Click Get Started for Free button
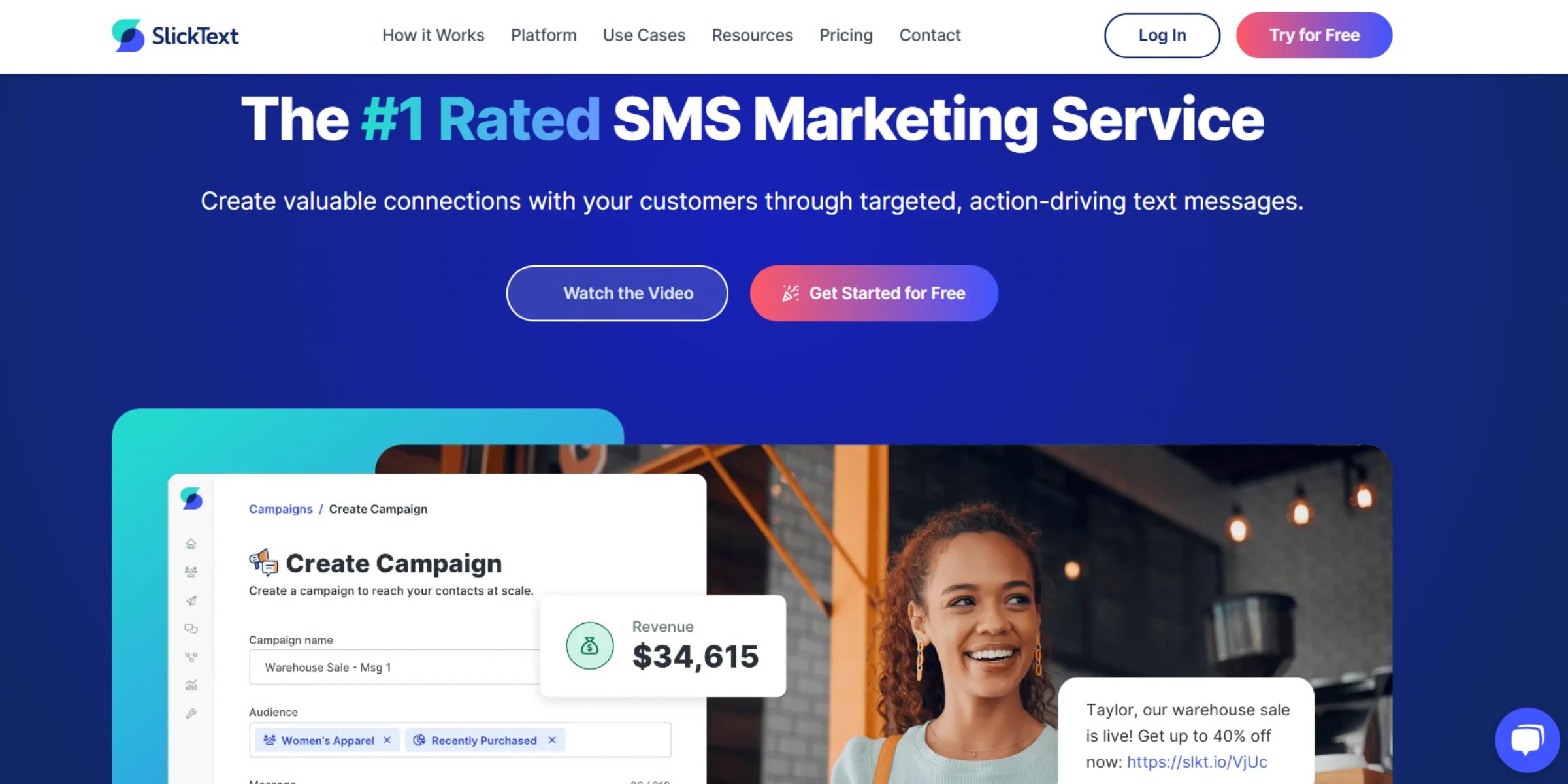The height and width of the screenshot is (784, 1568). pos(874,293)
